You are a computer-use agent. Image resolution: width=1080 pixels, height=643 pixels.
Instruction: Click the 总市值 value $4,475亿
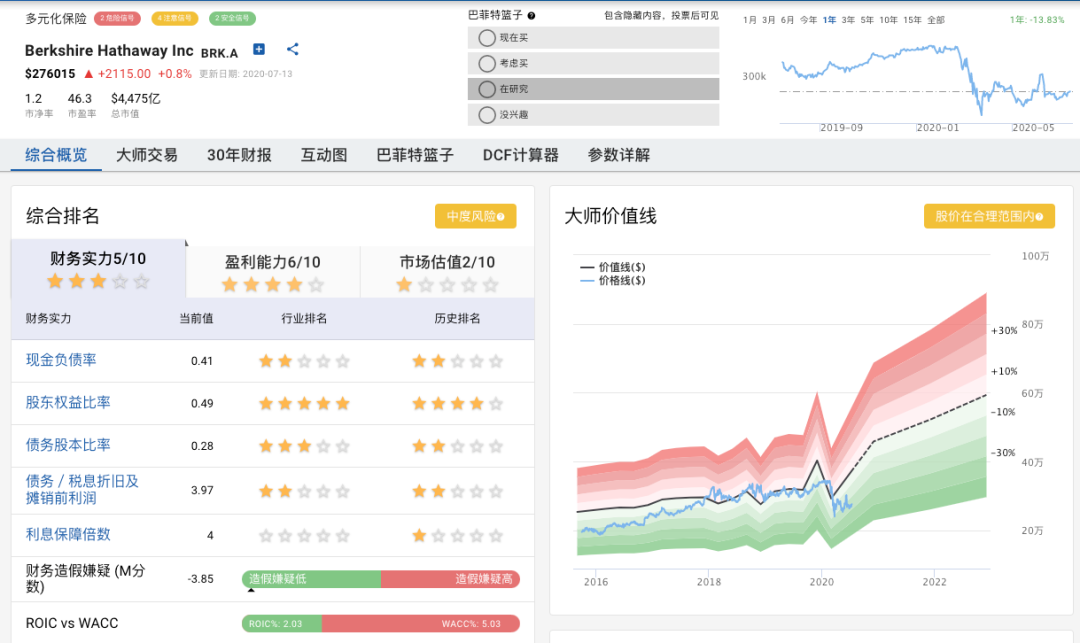click(136, 98)
